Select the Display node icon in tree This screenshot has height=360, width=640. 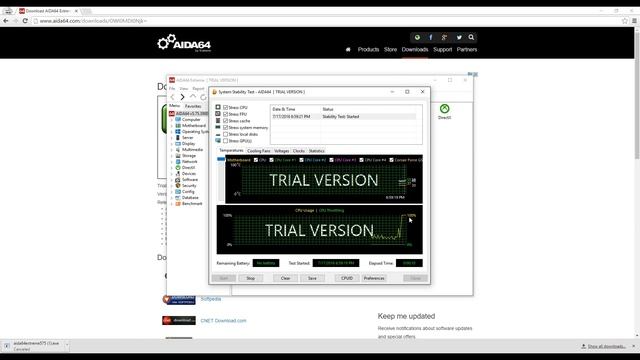pos(178,144)
